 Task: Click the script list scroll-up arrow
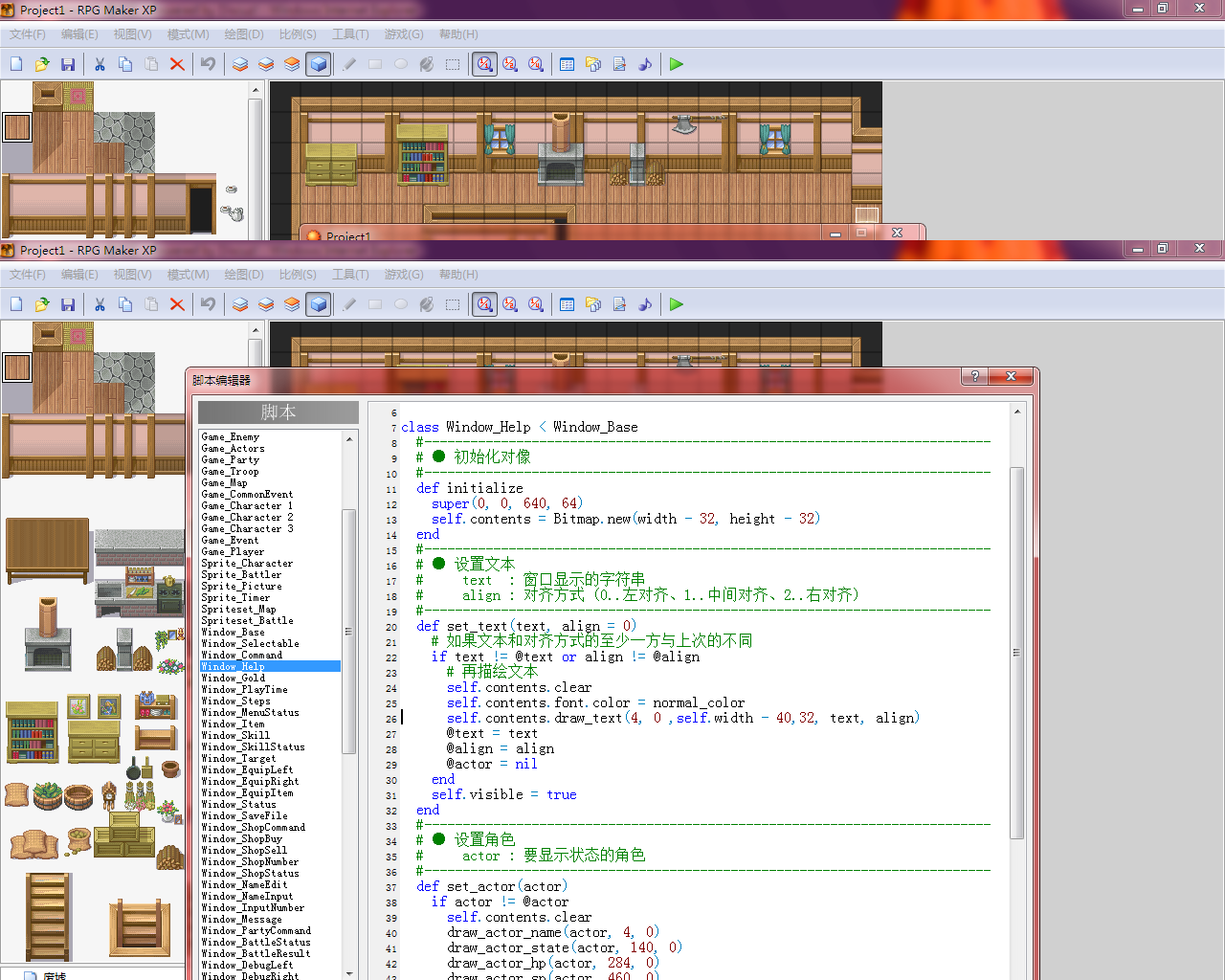349,438
